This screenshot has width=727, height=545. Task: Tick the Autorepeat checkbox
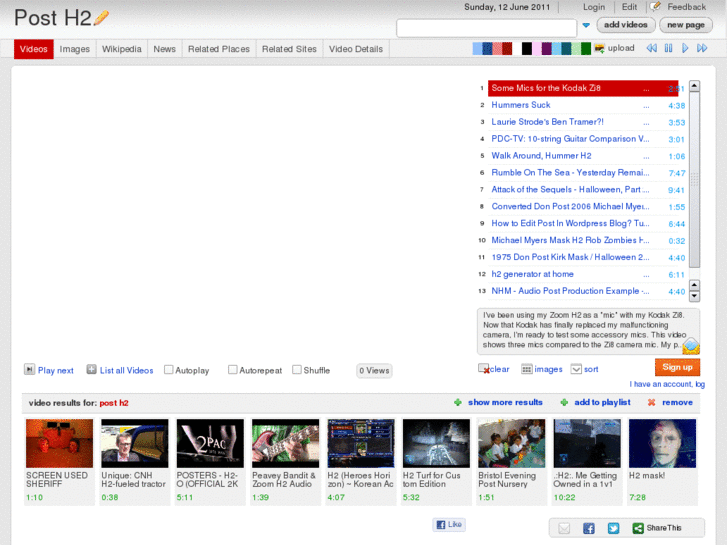click(233, 370)
